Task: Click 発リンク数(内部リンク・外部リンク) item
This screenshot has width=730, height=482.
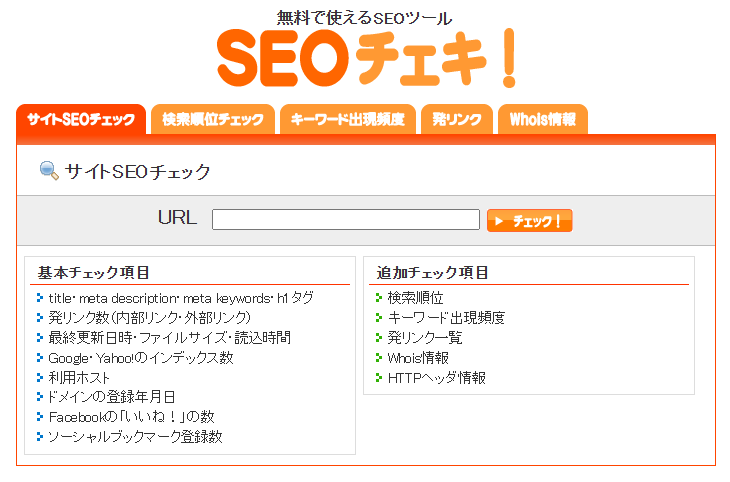Action: (x=149, y=318)
